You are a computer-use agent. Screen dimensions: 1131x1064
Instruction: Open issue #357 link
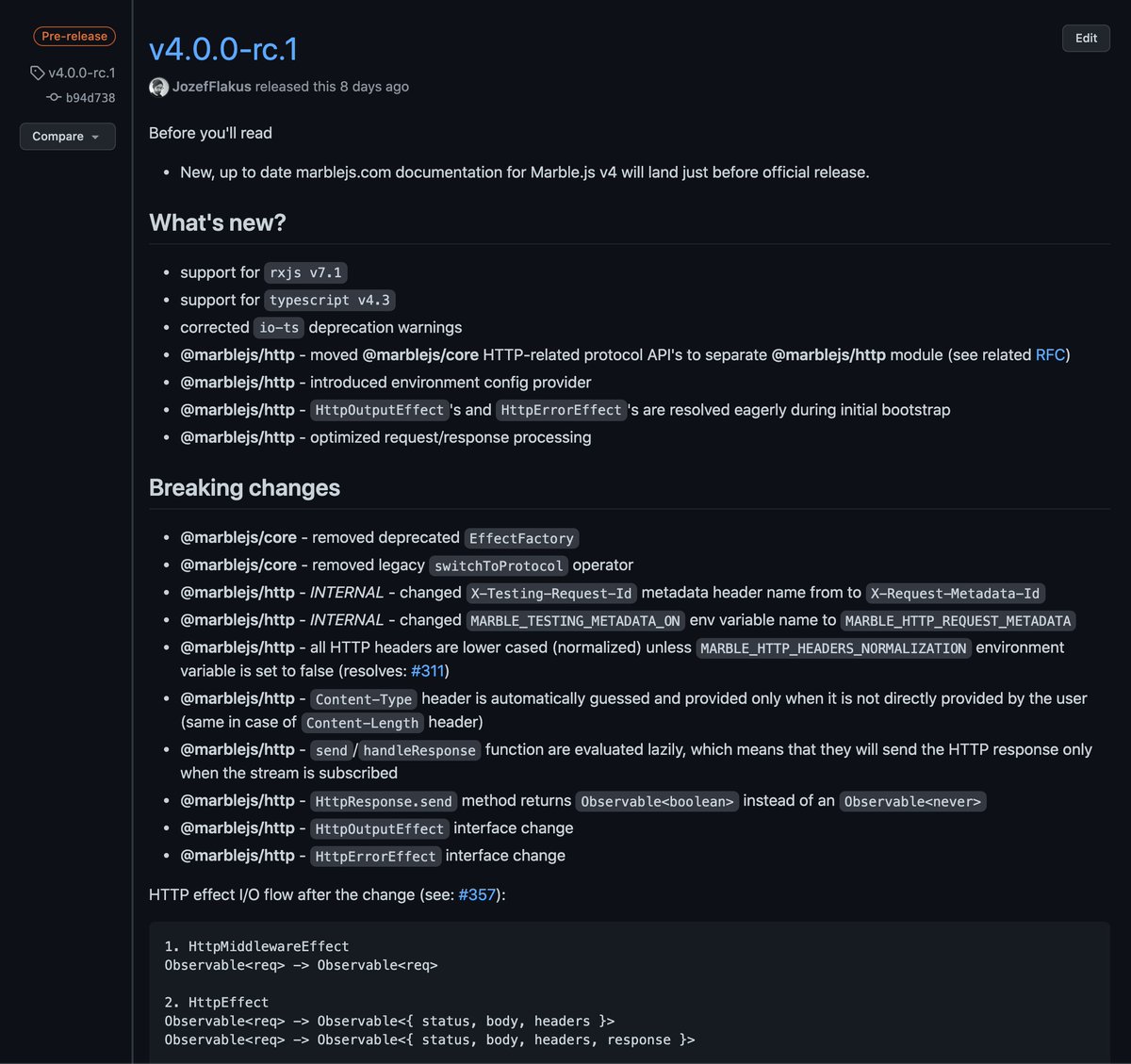pos(477,895)
